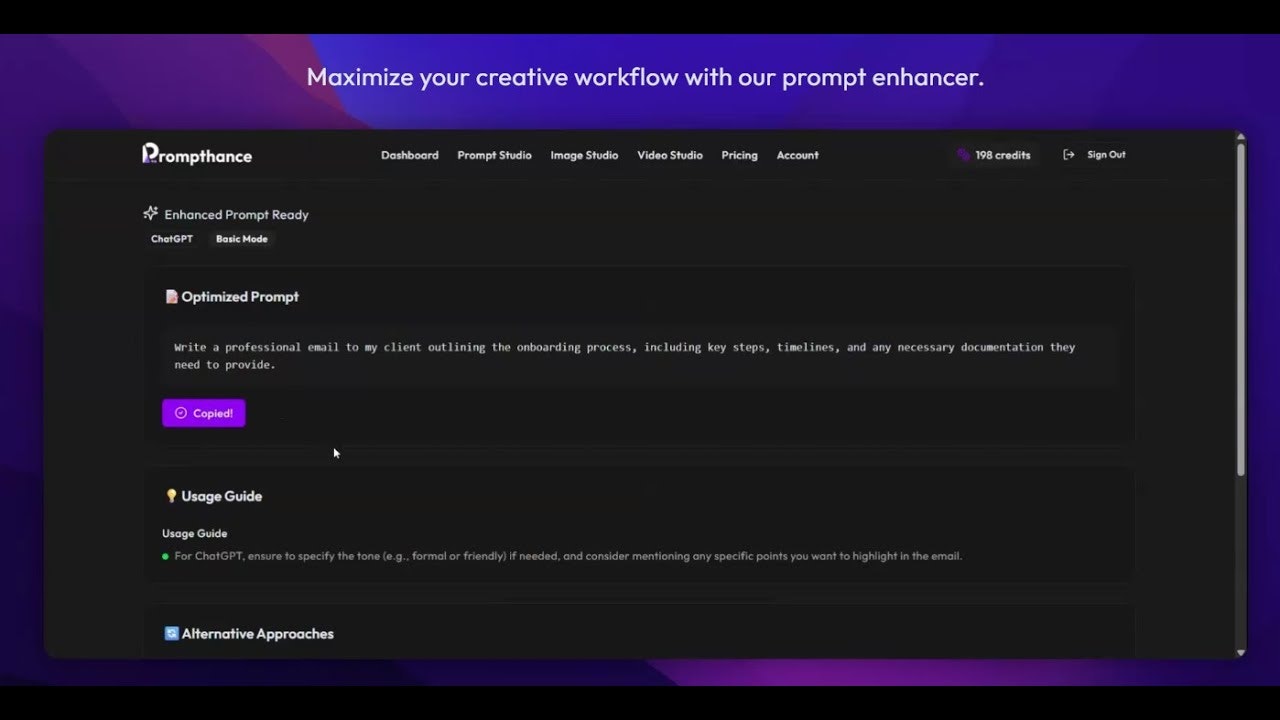Click the page scrollbar thumb
The image size is (1280, 720).
point(1241,310)
